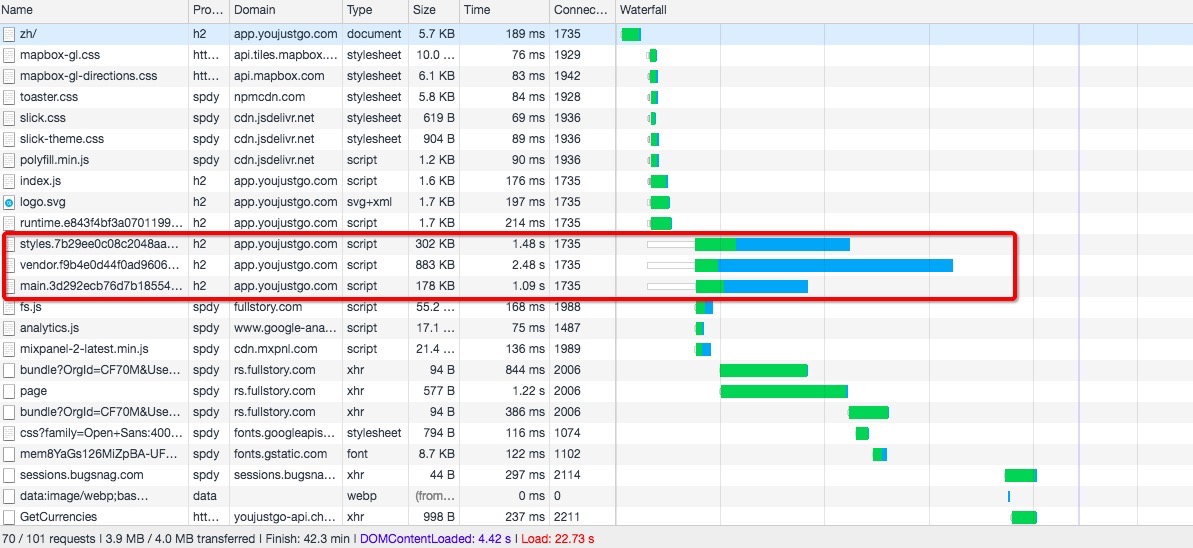Viewport: 1193px width, 548px height.
Task: Click the file icon beside the main.3d292ecb script
Action: pos(8,286)
